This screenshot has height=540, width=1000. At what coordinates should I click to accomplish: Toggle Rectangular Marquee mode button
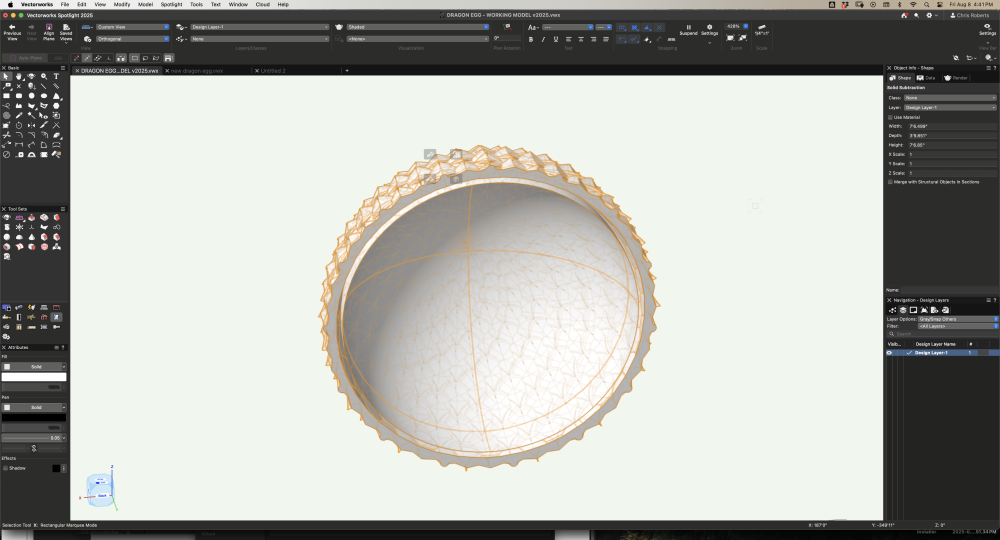tap(135, 58)
